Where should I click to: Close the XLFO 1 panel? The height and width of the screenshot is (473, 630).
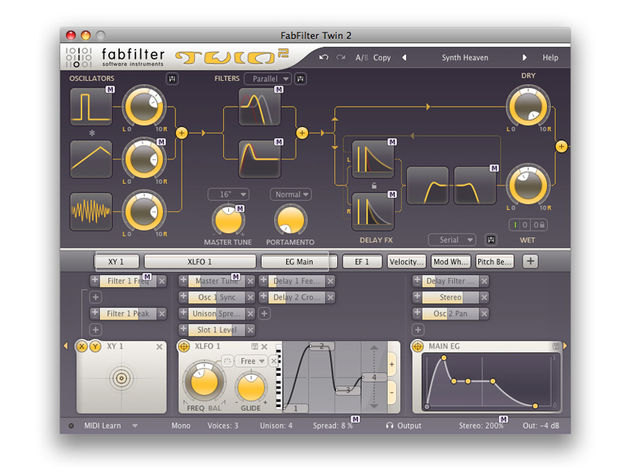click(264, 346)
